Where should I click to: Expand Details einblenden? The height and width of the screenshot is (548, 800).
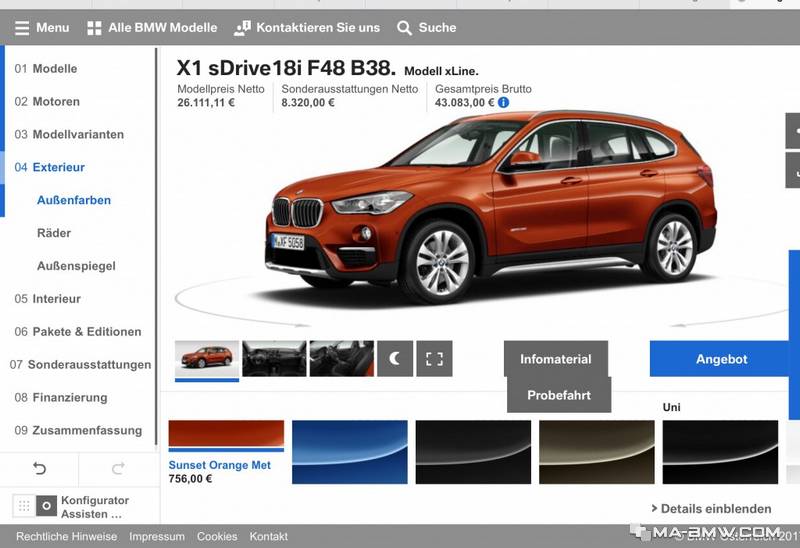[x=711, y=509]
